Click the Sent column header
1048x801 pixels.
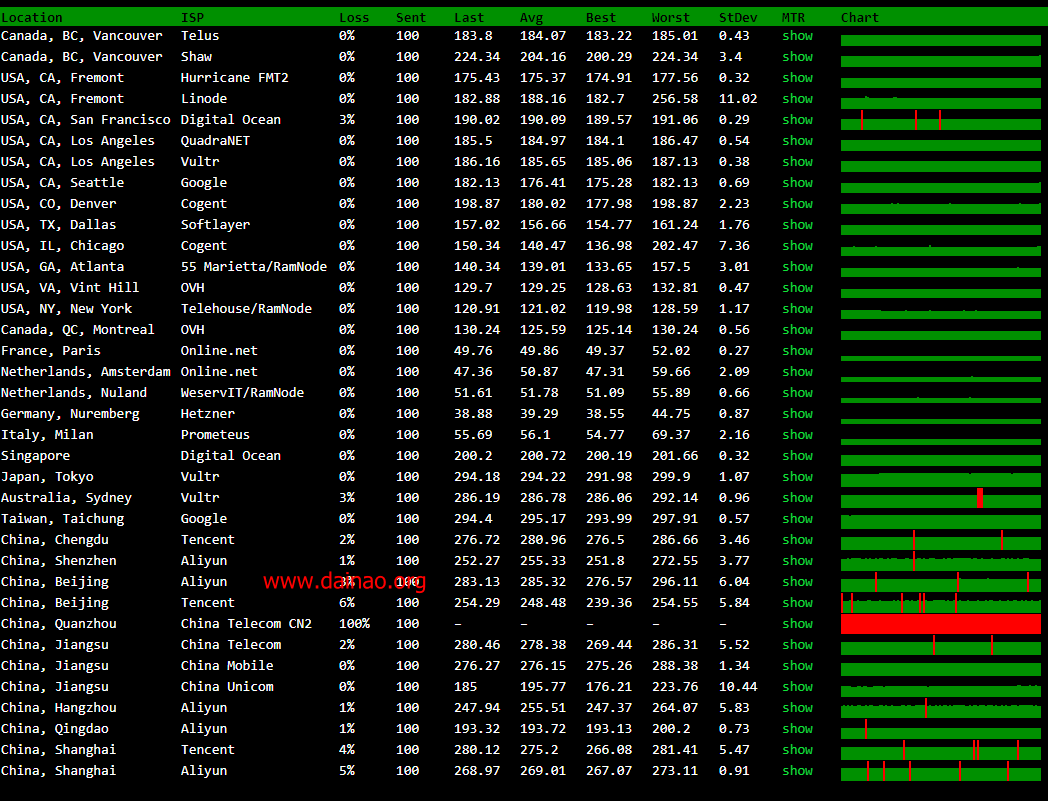(x=410, y=17)
